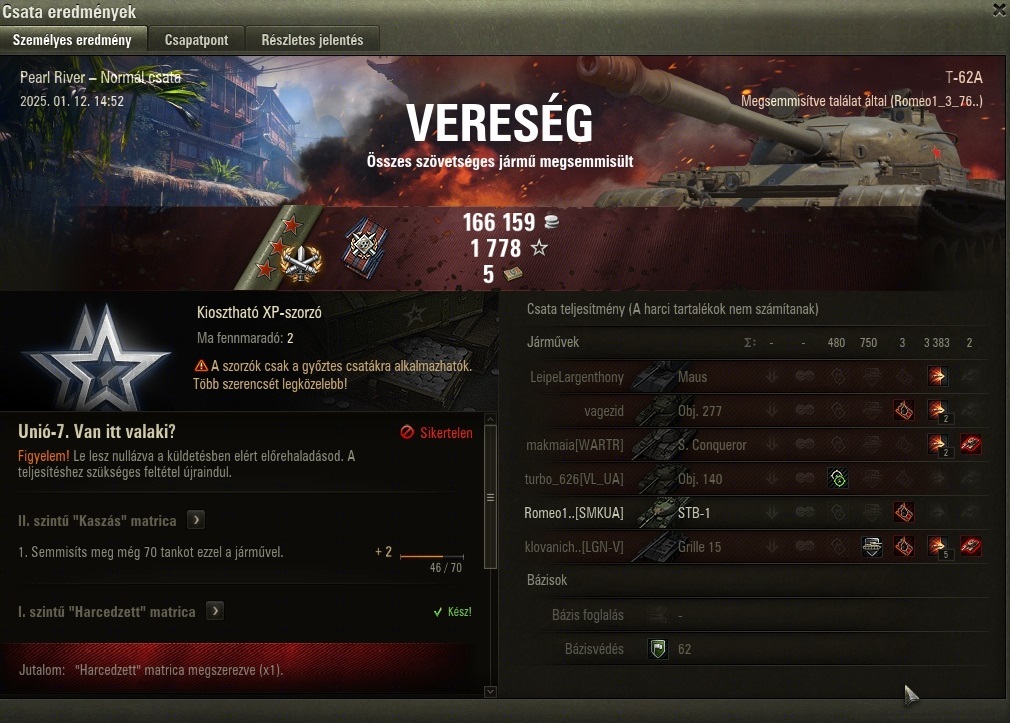This screenshot has height=723, width=1010.
Task: Expand the I. szintű "Harcedzett" matrica details
Action: tap(215, 610)
